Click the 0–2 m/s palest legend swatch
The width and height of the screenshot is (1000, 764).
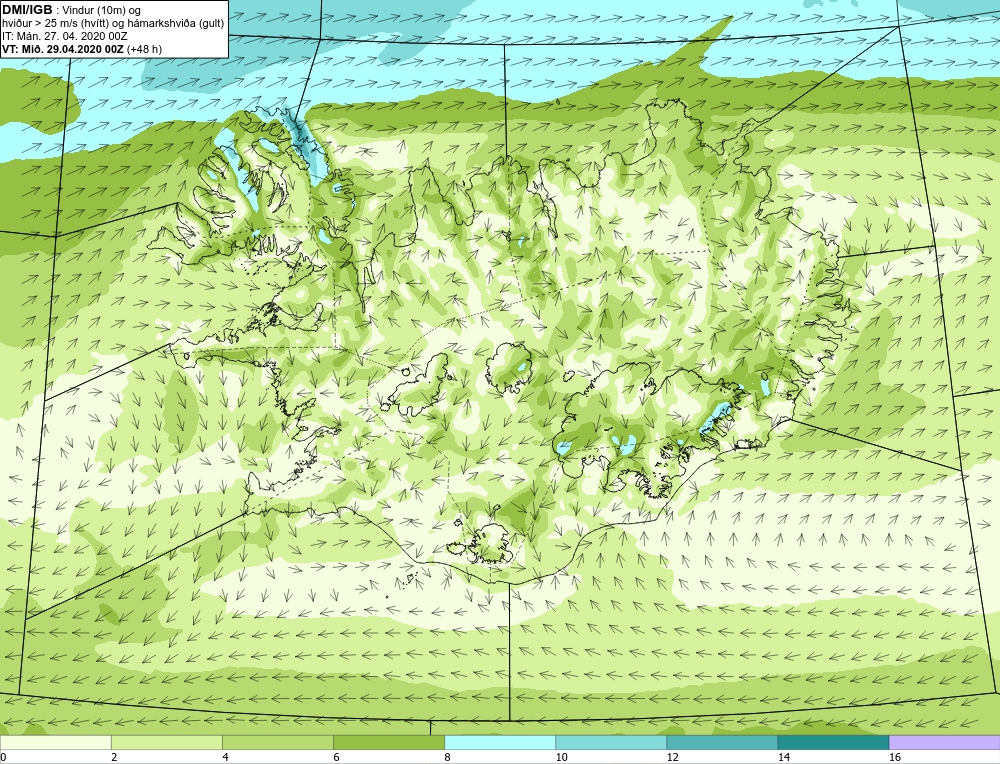55,742
